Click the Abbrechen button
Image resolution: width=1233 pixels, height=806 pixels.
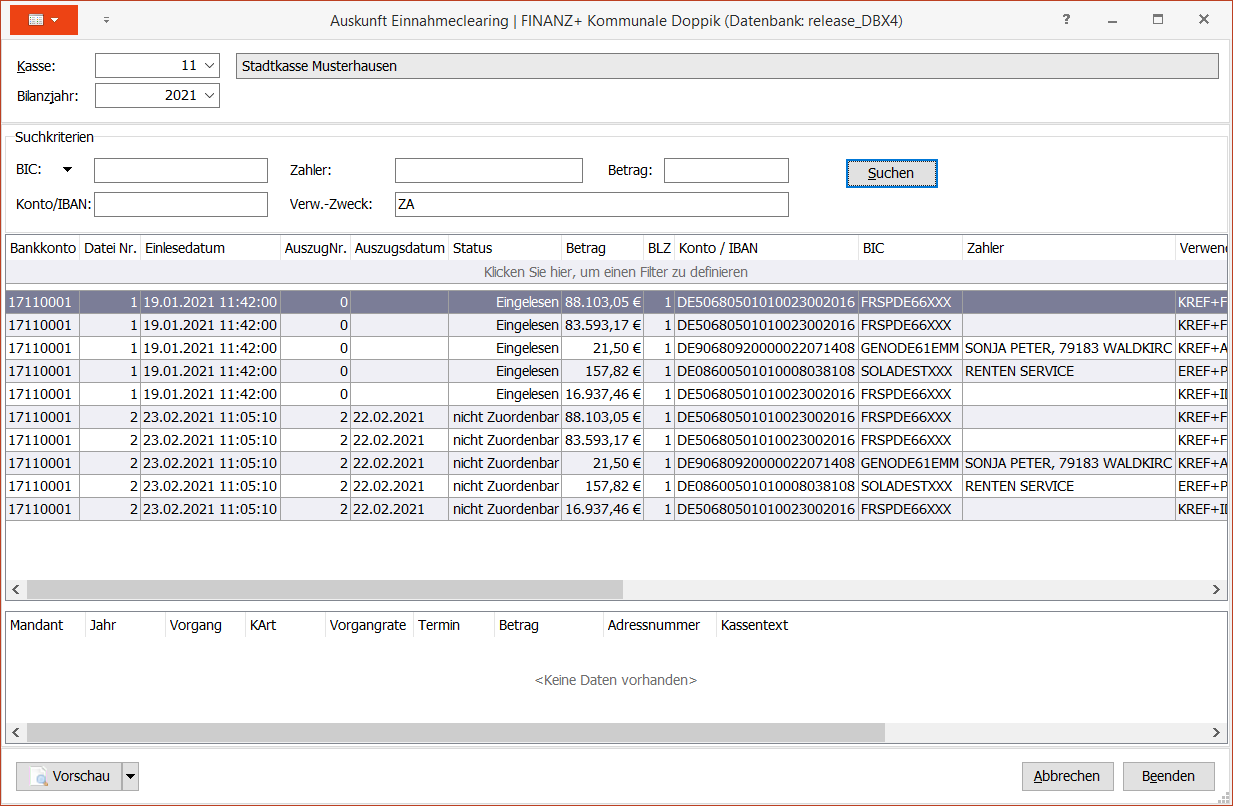coord(1067,776)
